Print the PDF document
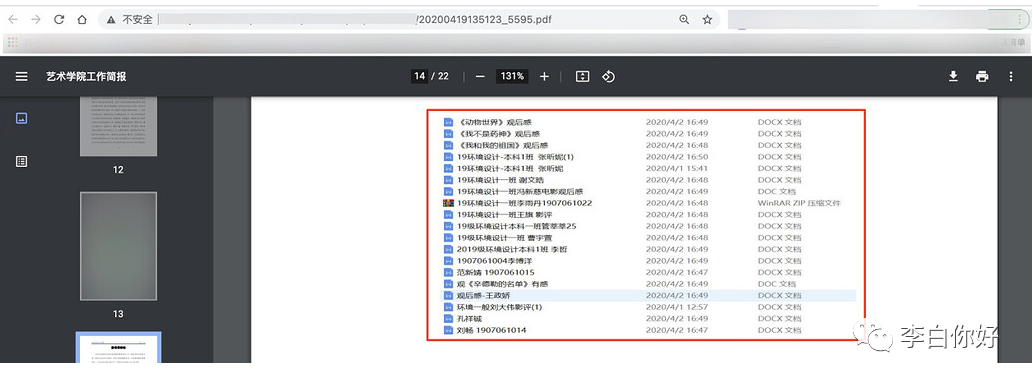Screen dimensions: 1033x382 point(982,76)
